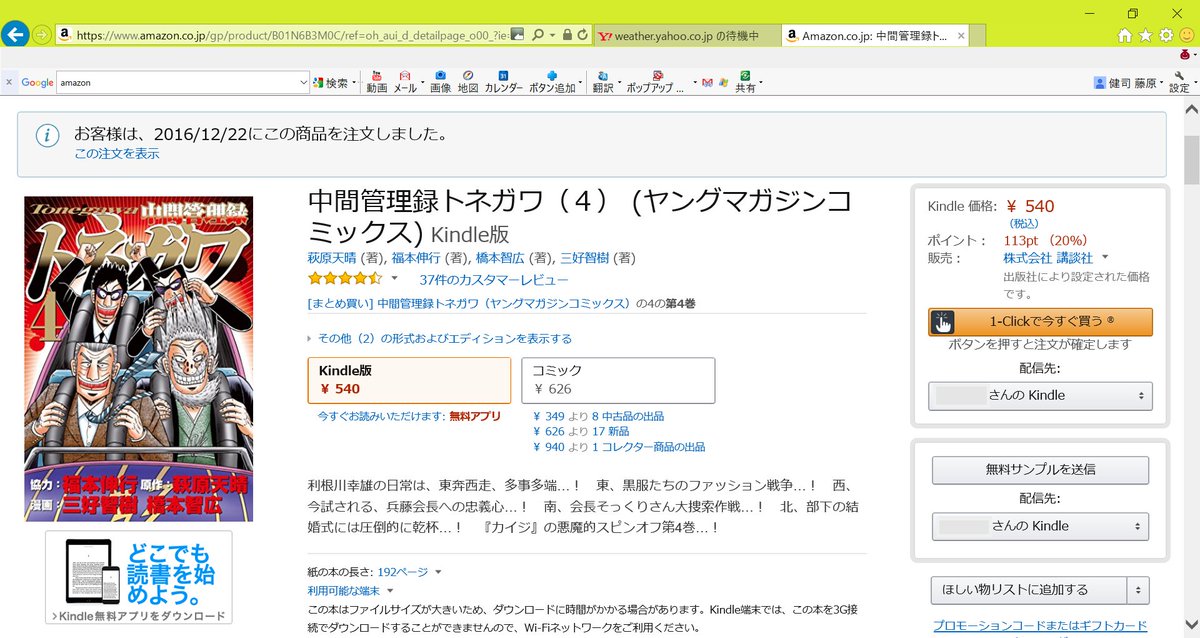Open author 橋本智広 link
1200x638 pixels.
click(x=500, y=258)
